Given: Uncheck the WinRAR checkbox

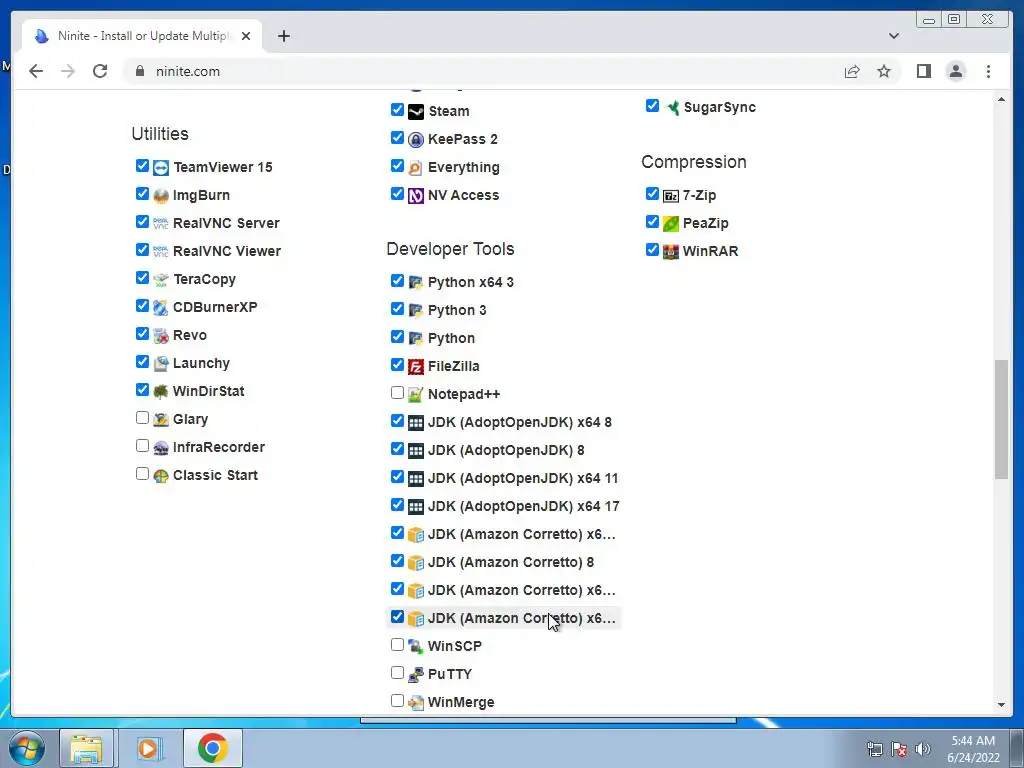Looking at the screenshot, I should coord(652,249).
